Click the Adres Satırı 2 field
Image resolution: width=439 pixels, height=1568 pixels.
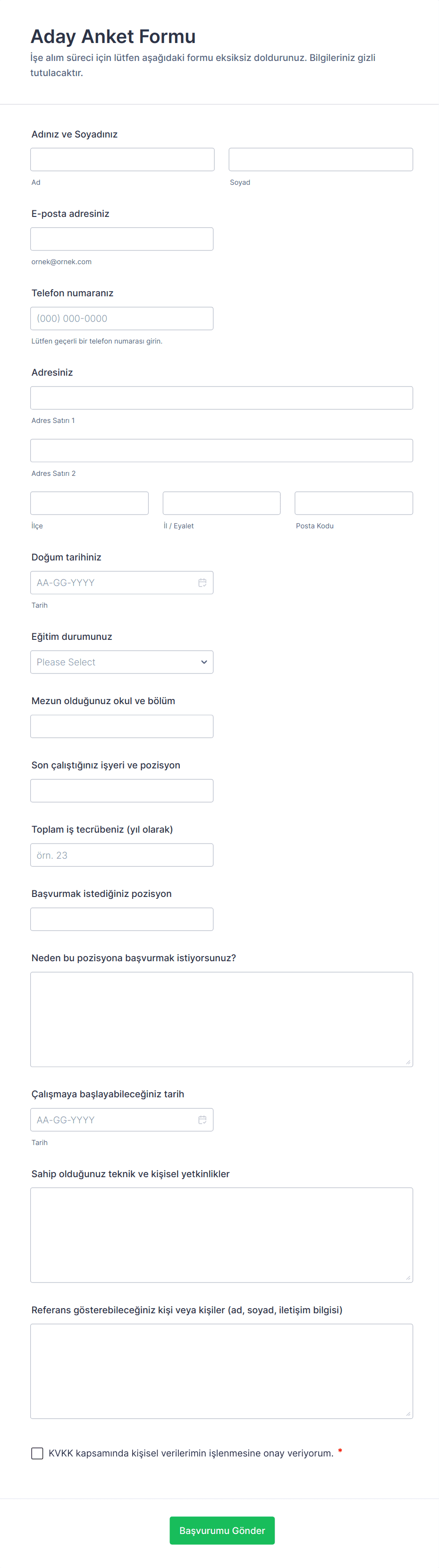(x=221, y=450)
